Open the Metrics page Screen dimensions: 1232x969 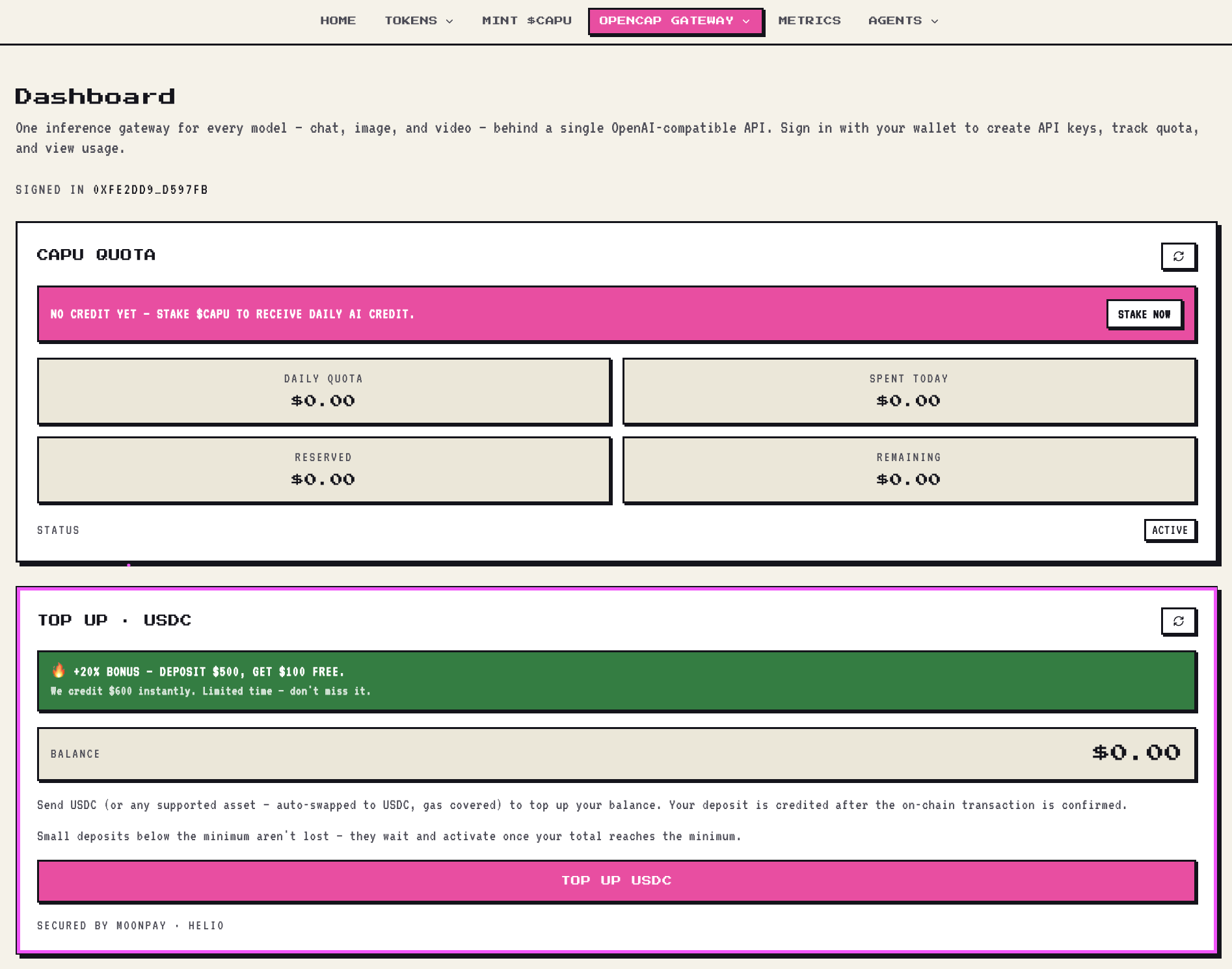809,21
